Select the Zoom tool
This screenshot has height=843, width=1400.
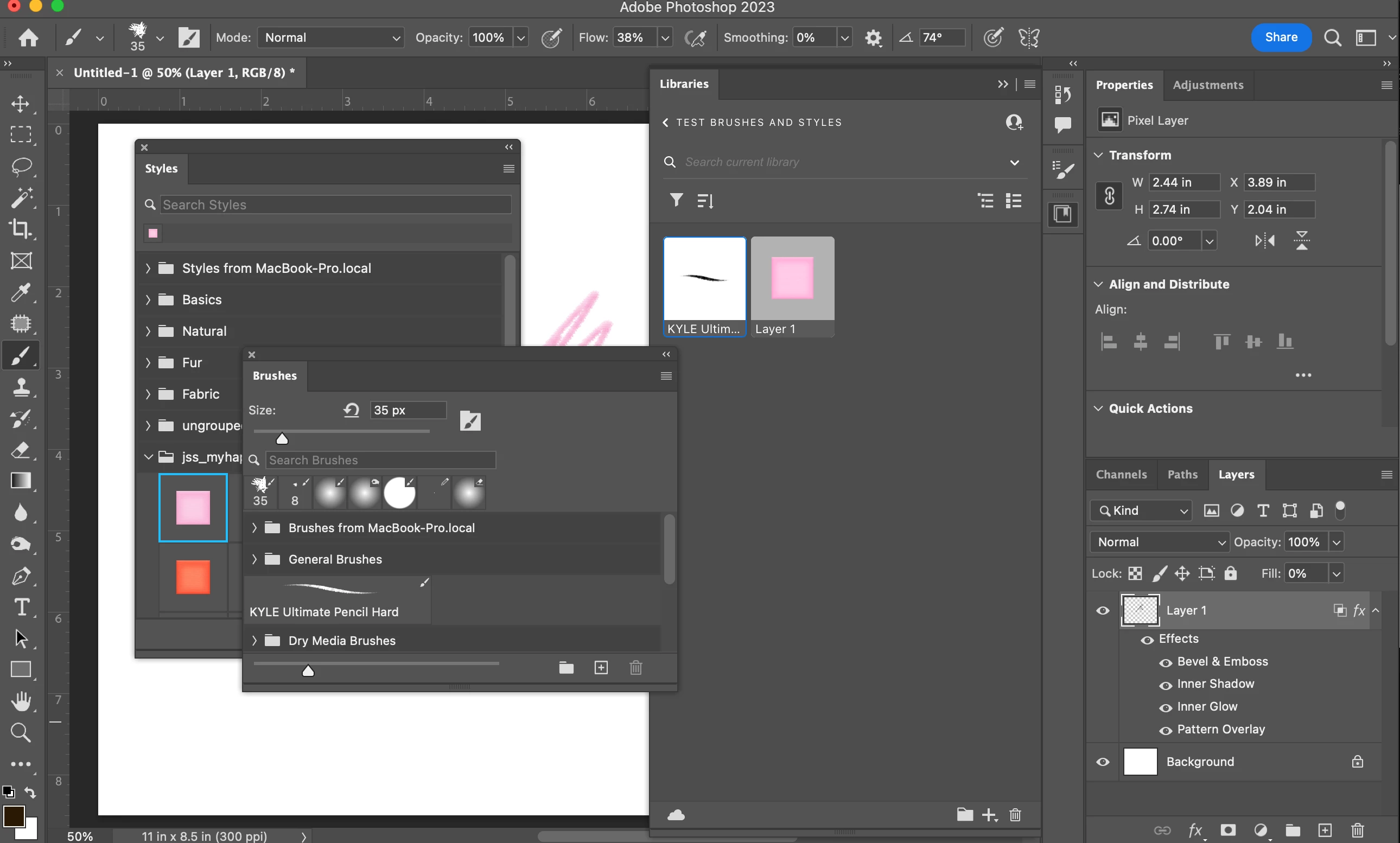click(21, 732)
